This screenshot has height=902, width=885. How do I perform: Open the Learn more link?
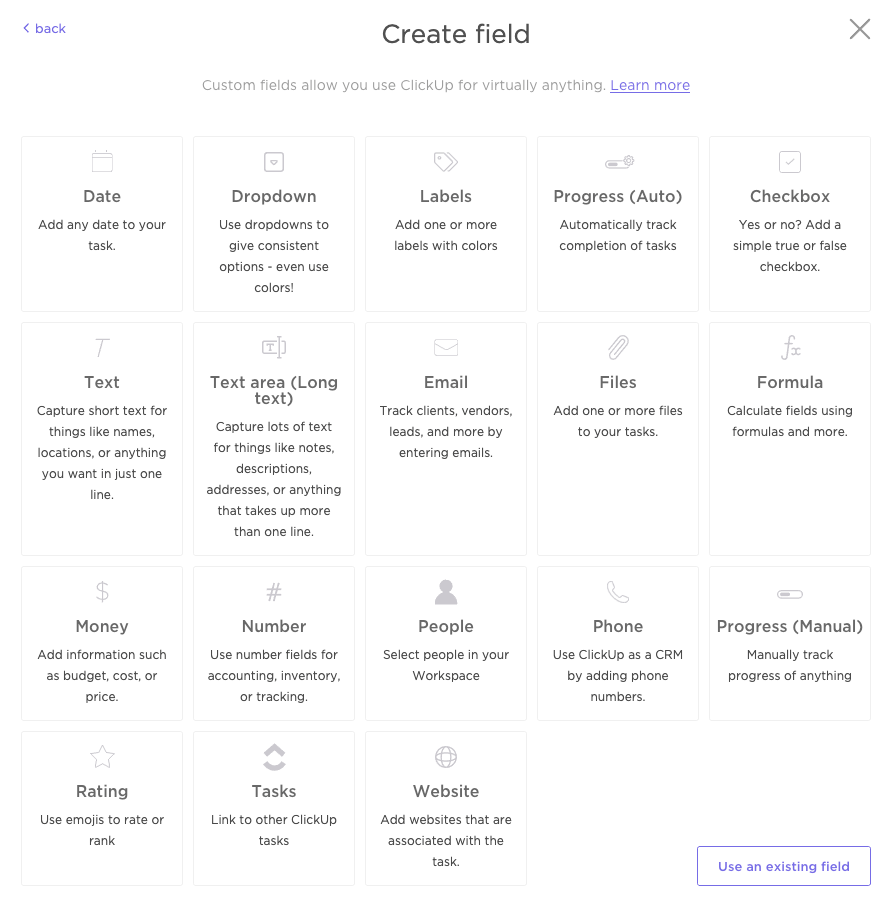click(x=650, y=85)
